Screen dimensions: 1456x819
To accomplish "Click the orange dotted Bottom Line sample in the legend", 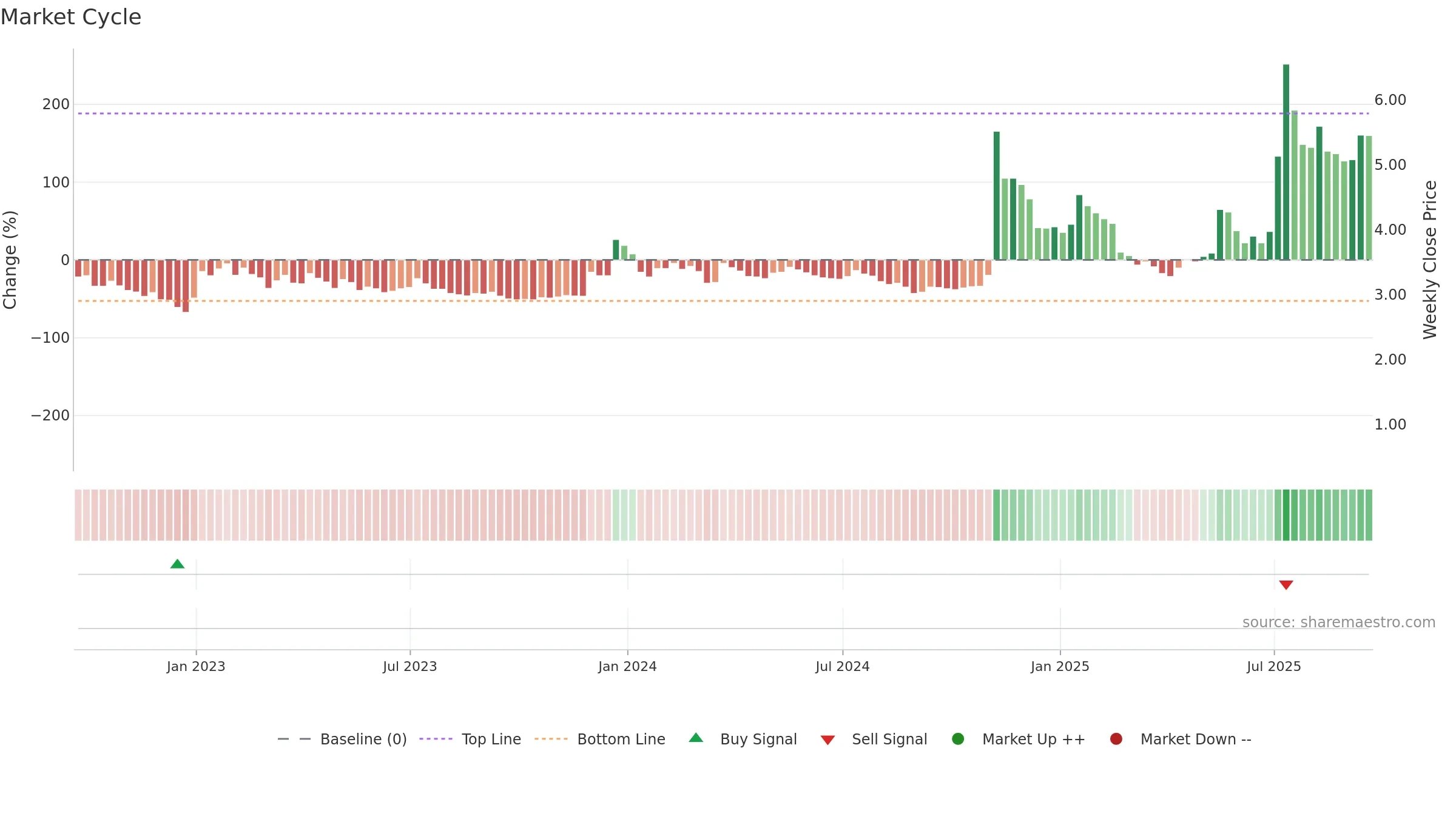I will click(x=551, y=739).
